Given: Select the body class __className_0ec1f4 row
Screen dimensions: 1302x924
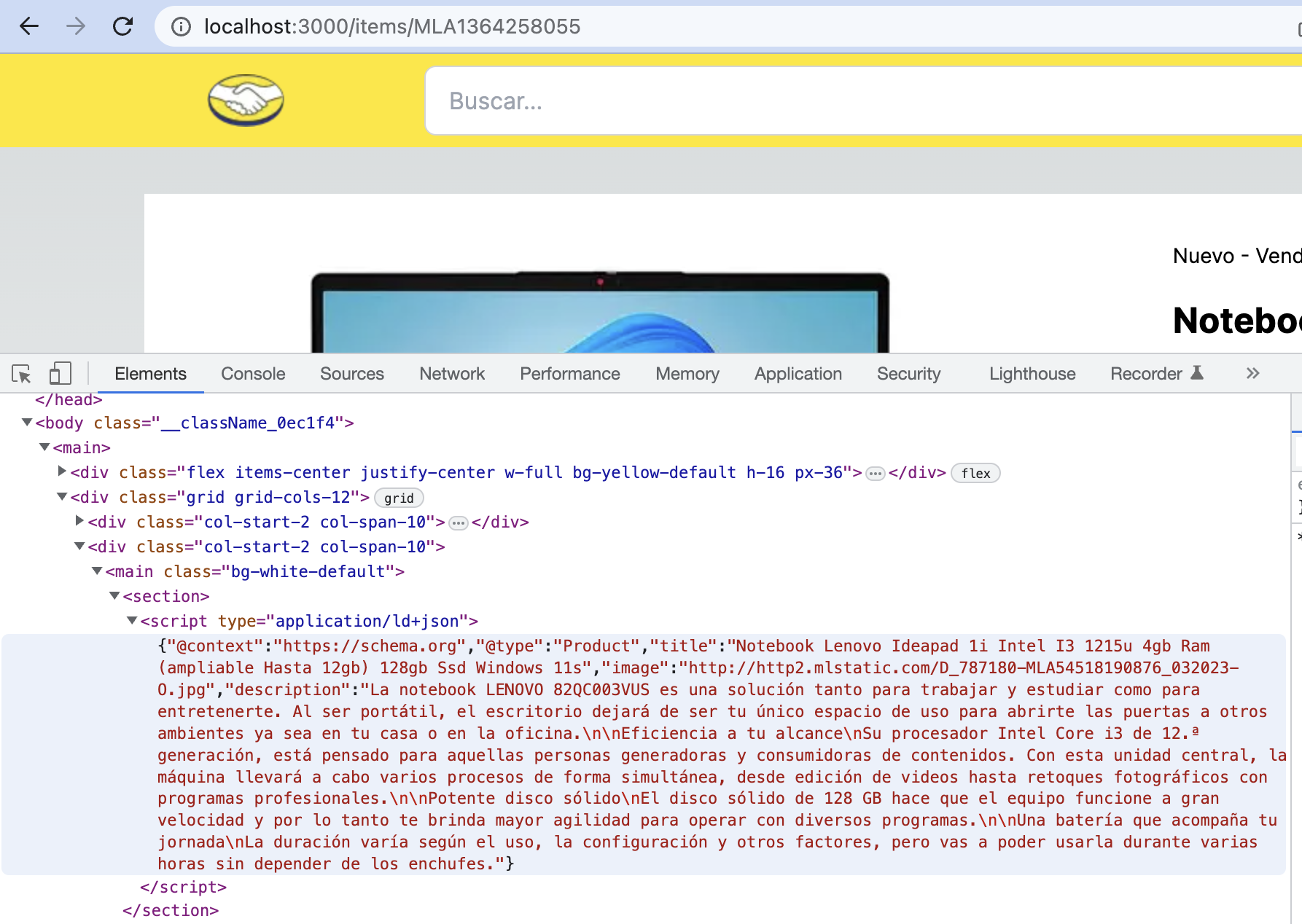Looking at the screenshot, I should click(195, 423).
